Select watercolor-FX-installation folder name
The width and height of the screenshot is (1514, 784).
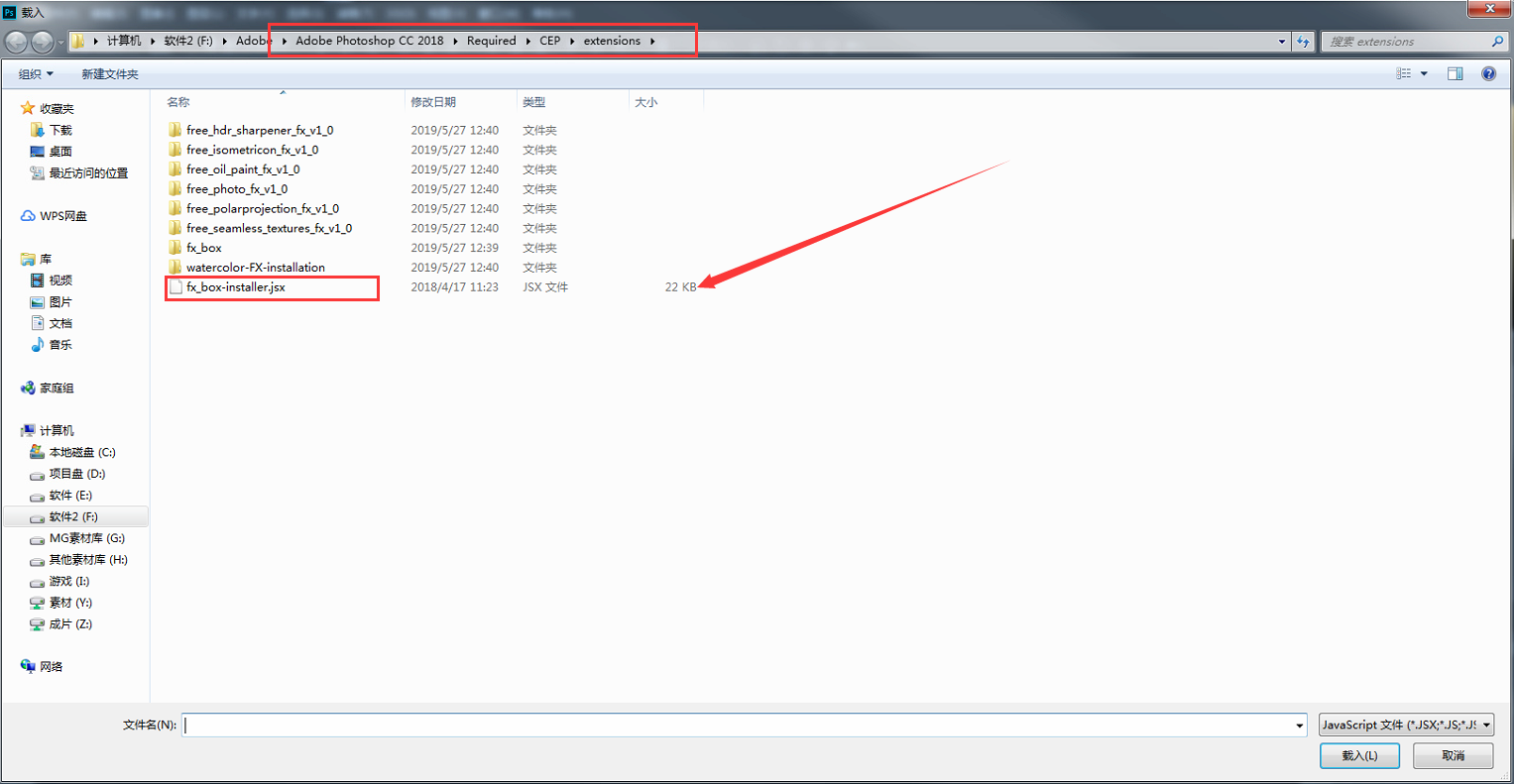click(256, 268)
